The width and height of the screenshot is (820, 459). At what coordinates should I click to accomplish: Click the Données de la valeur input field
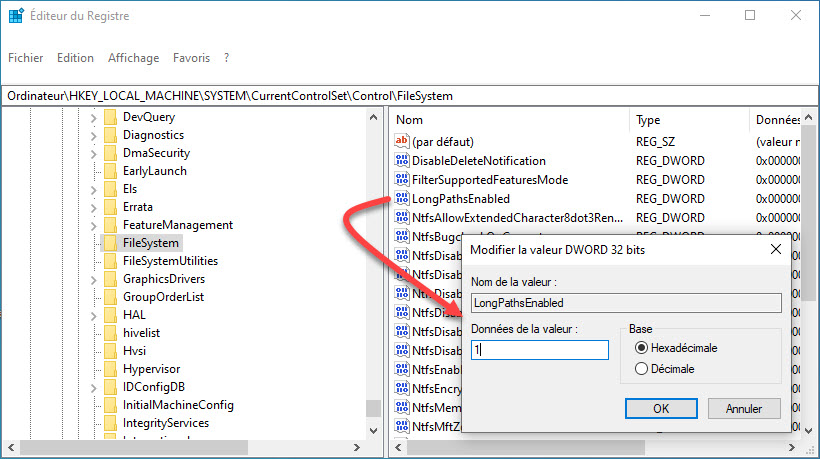click(x=540, y=350)
